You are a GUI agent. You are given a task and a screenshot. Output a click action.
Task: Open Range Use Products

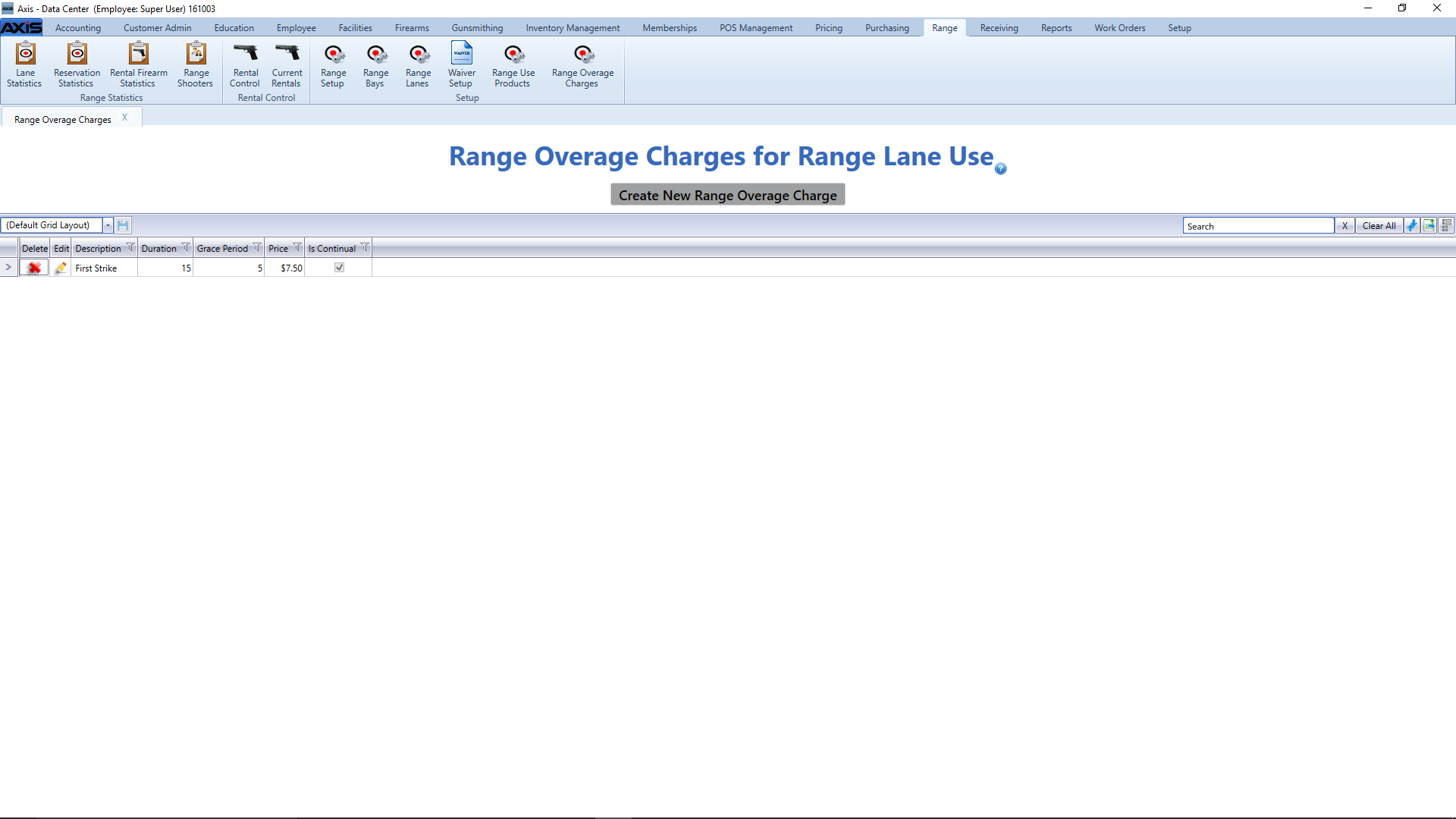click(513, 65)
